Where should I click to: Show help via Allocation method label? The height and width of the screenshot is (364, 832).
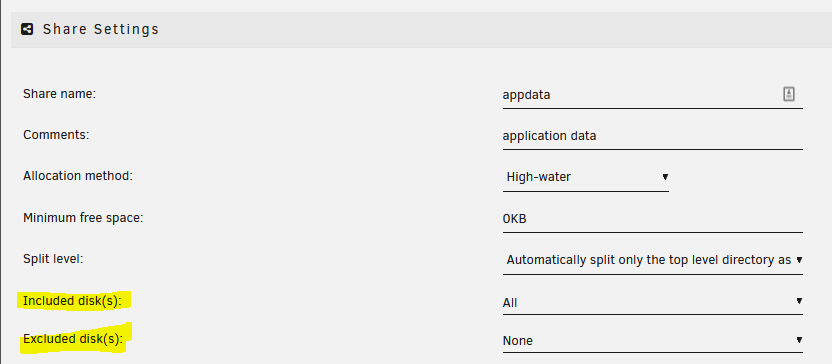tap(78, 176)
